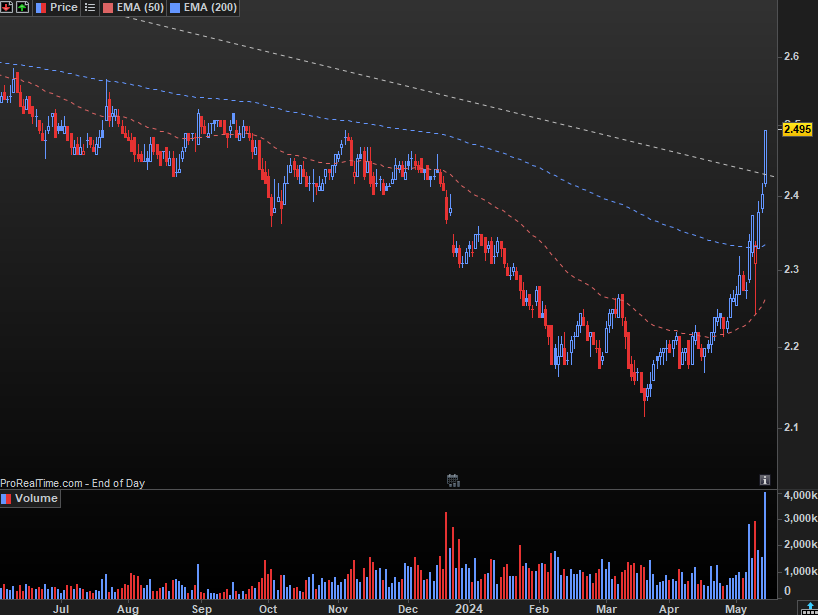This screenshot has height=615, width=818.
Task: Click the May label on time axis
Action: (736, 609)
